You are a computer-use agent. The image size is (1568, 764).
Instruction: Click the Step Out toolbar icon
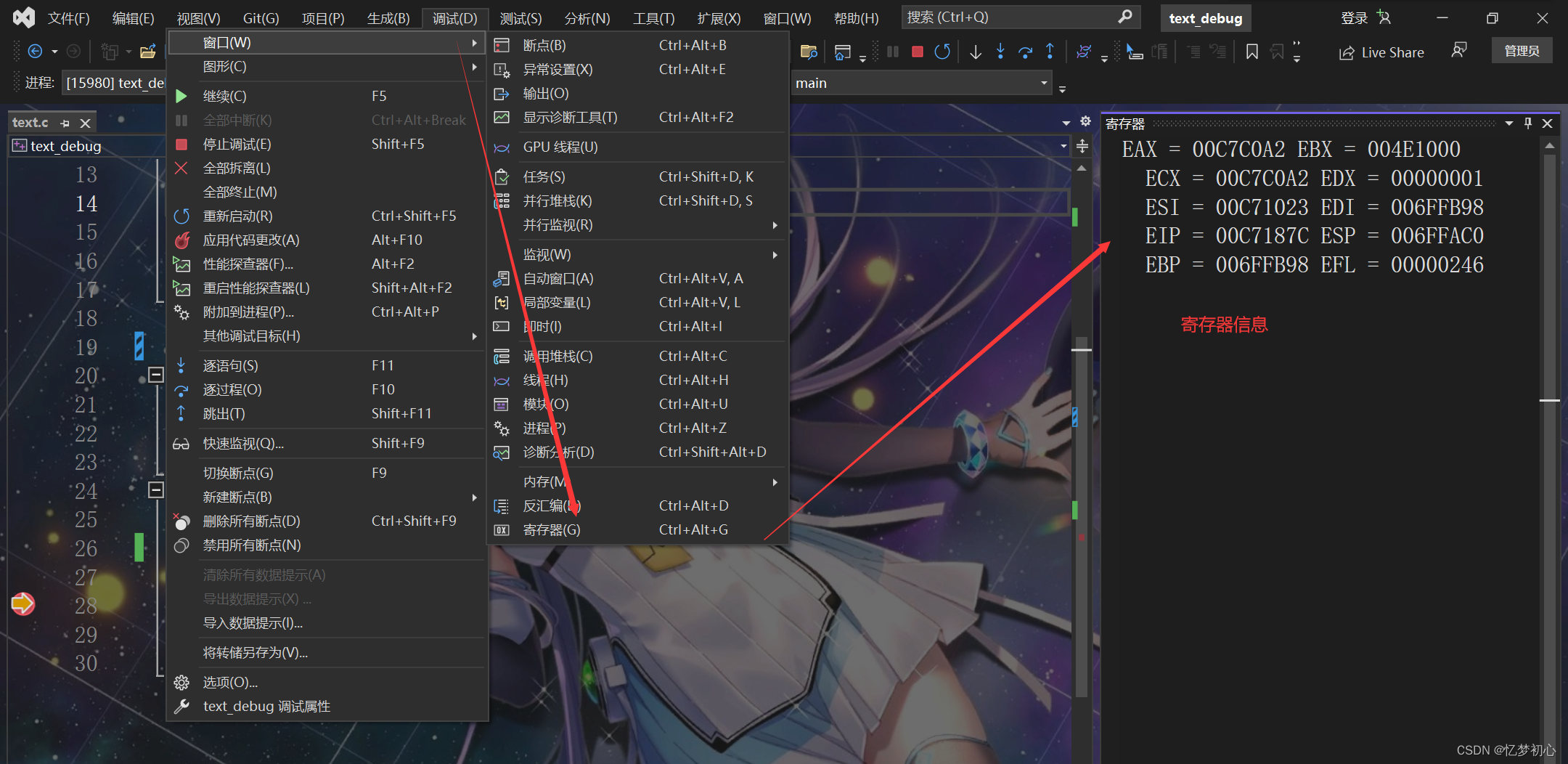(x=1050, y=52)
